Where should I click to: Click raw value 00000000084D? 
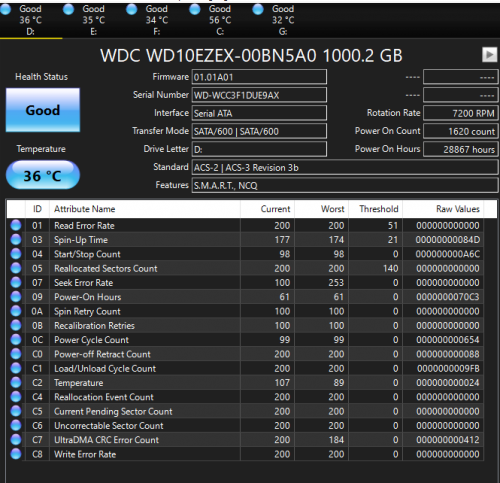(448, 240)
